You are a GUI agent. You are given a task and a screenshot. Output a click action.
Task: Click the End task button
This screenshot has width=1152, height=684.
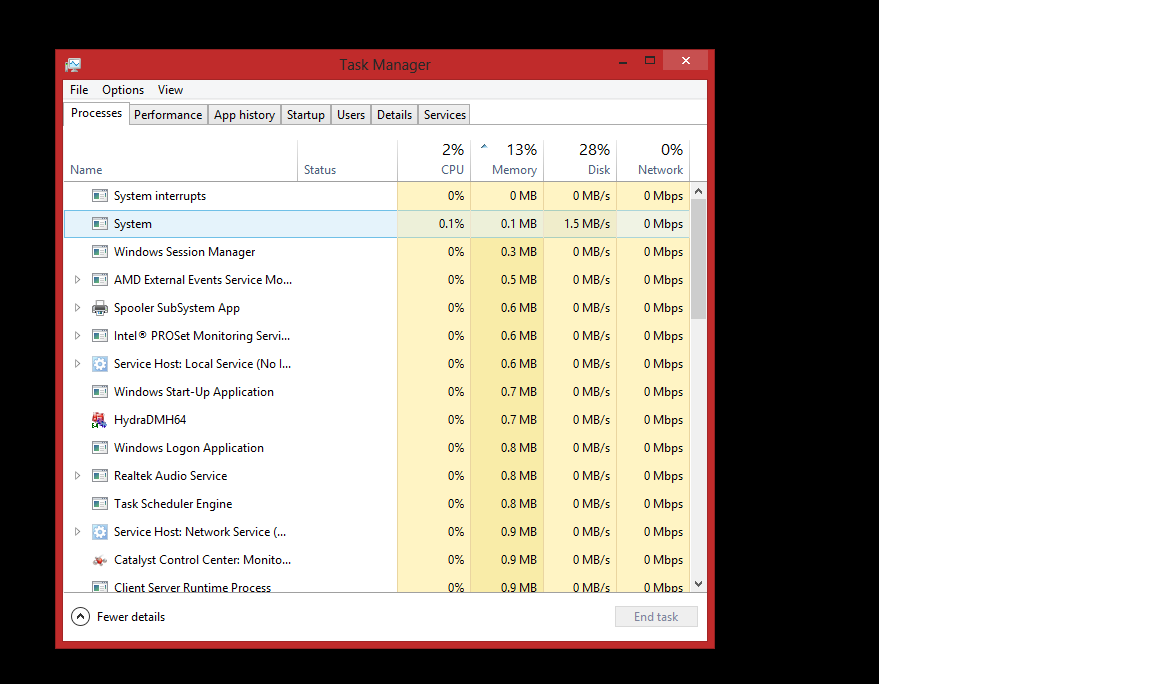tap(656, 616)
